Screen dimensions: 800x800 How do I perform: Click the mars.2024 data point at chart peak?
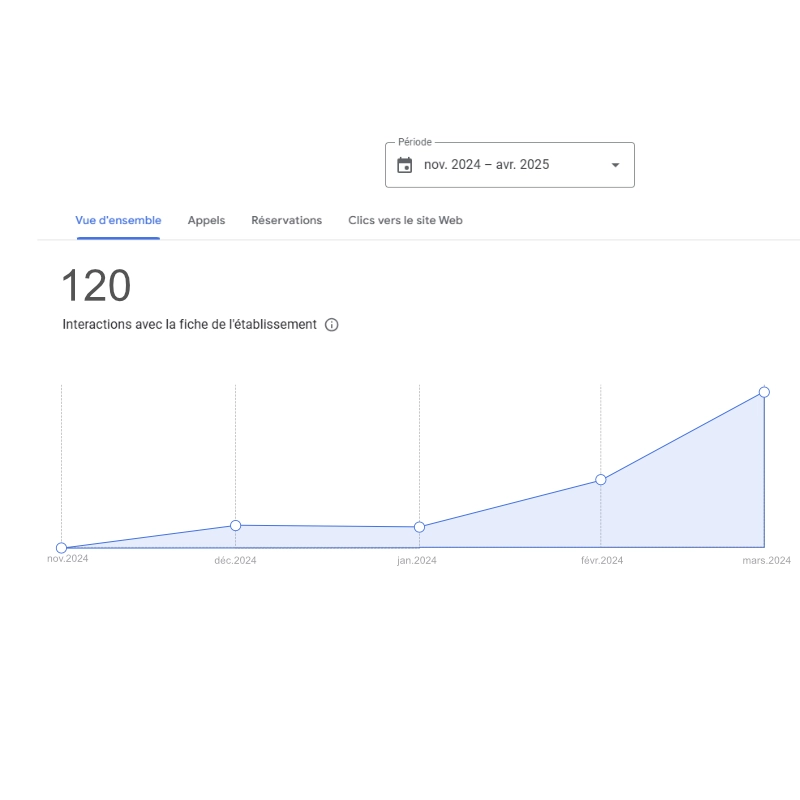pyautogui.click(x=764, y=392)
